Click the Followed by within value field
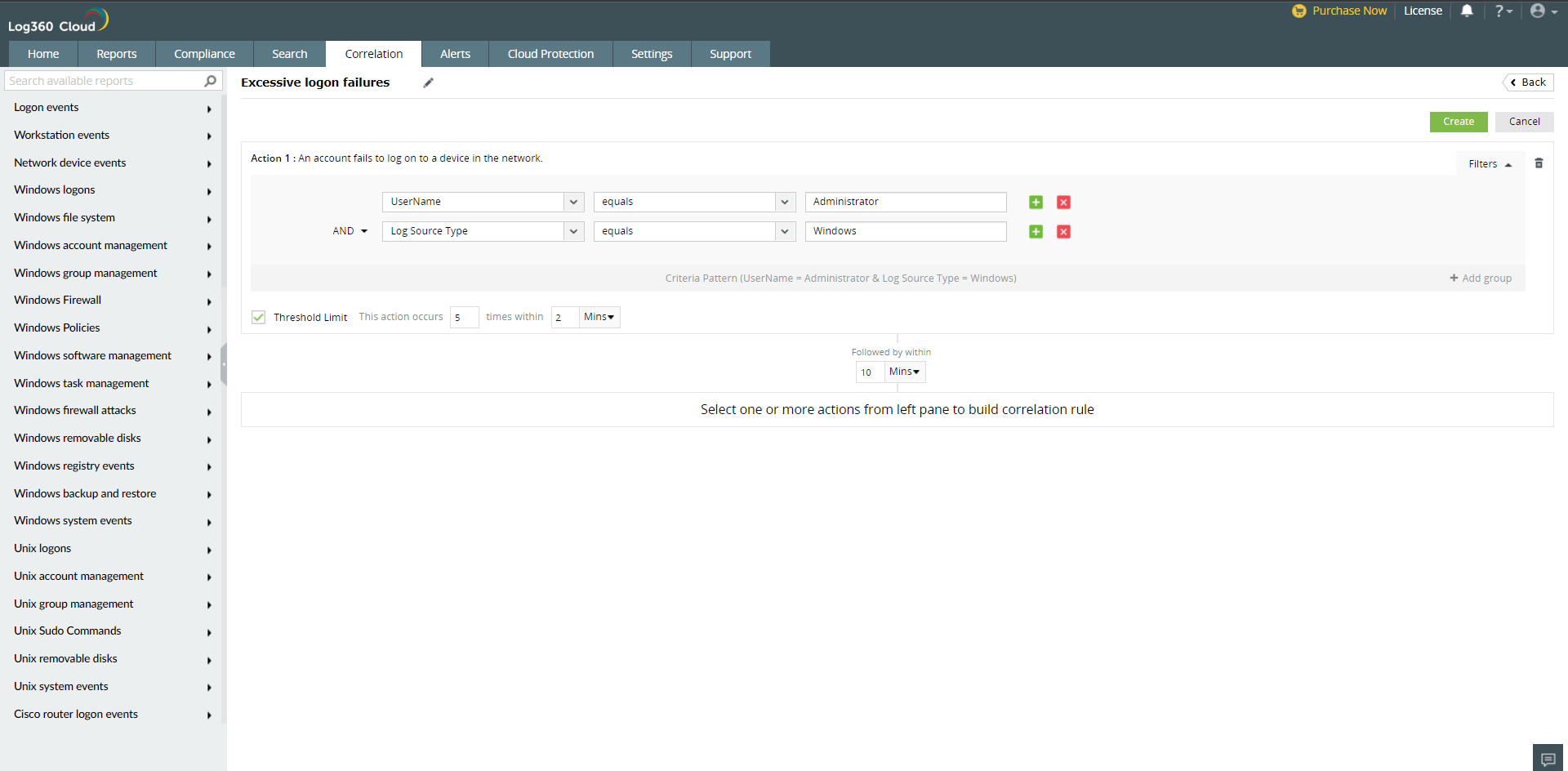Image resolution: width=1568 pixels, height=771 pixels. click(x=870, y=372)
